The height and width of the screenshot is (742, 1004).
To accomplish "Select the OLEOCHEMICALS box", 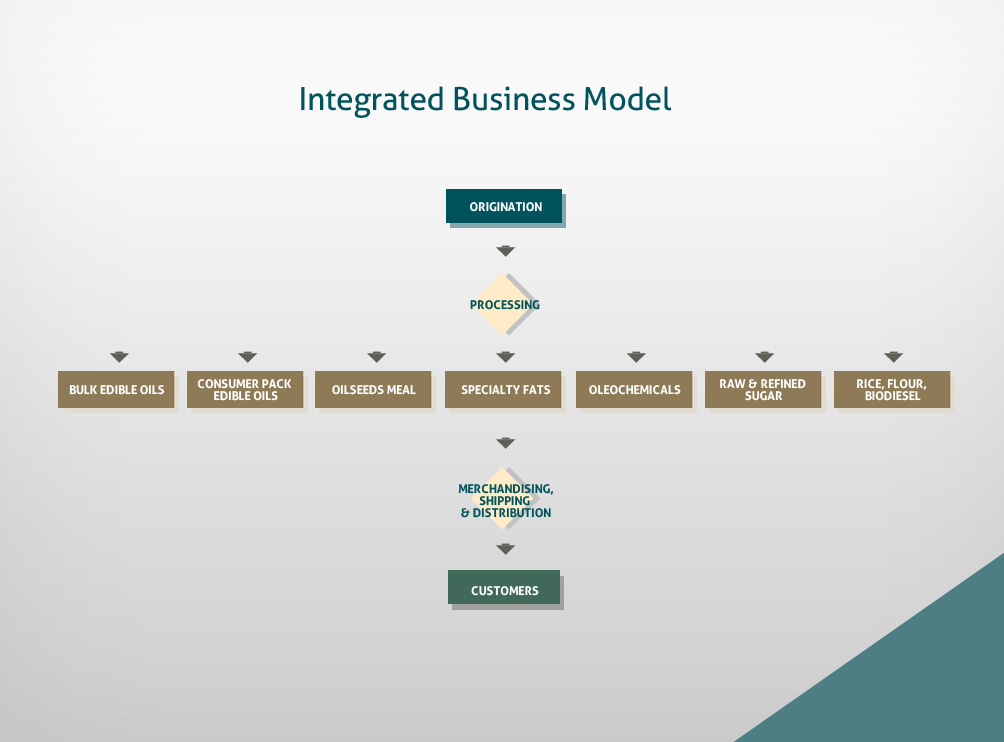I will coord(634,389).
